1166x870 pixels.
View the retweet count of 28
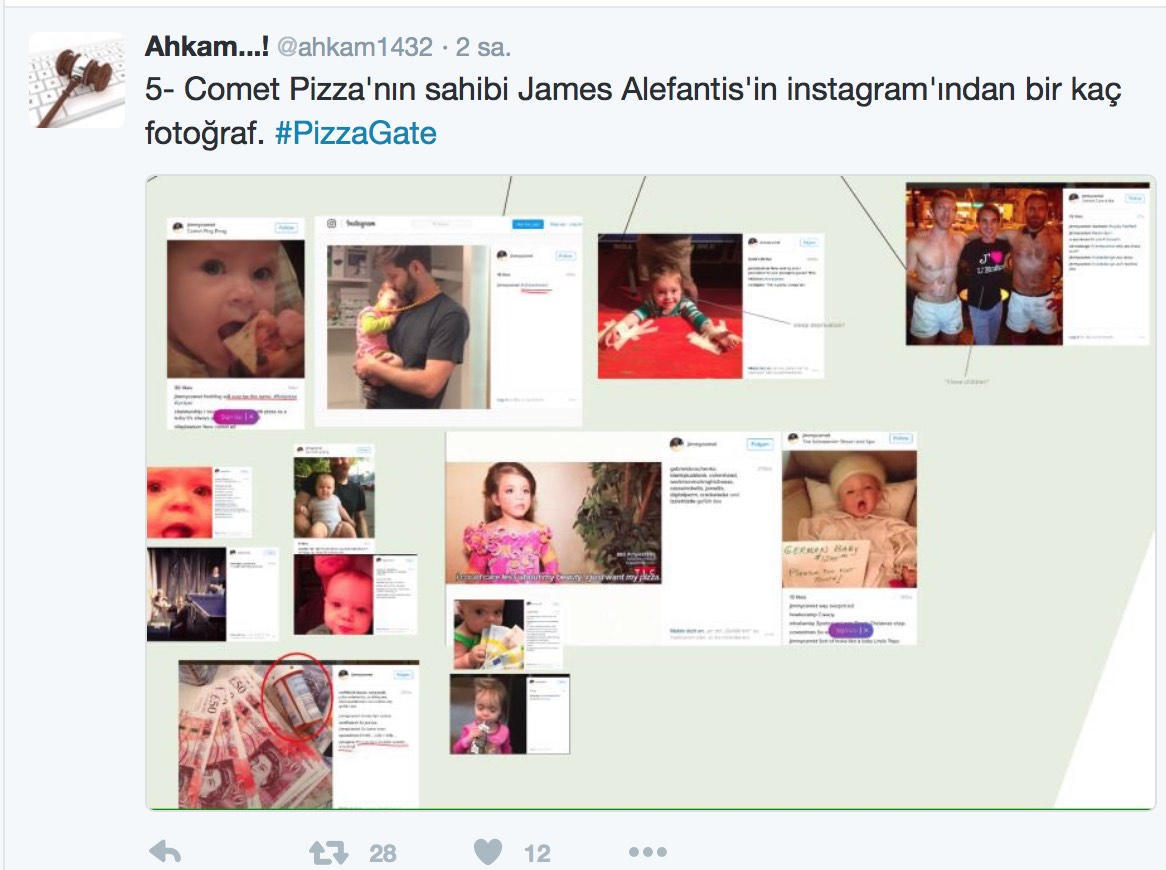(383, 854)
